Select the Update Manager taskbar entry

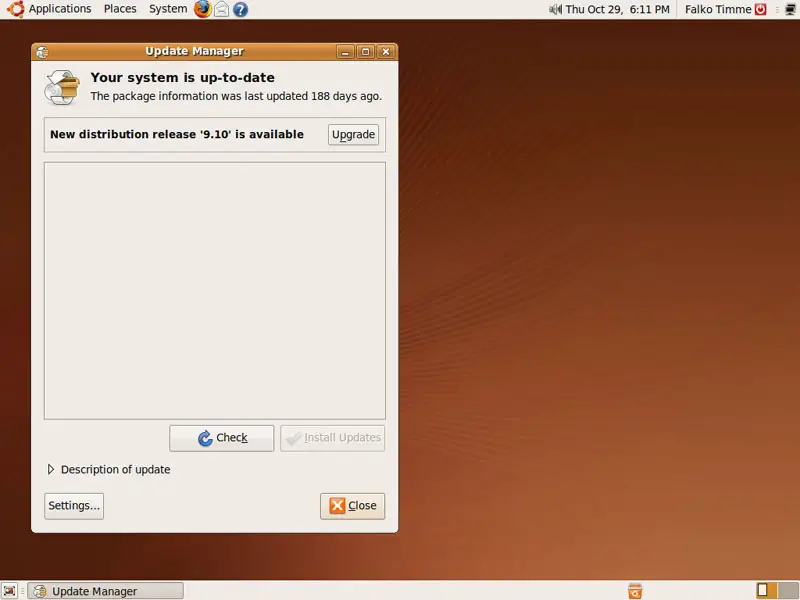coord(106,591)
